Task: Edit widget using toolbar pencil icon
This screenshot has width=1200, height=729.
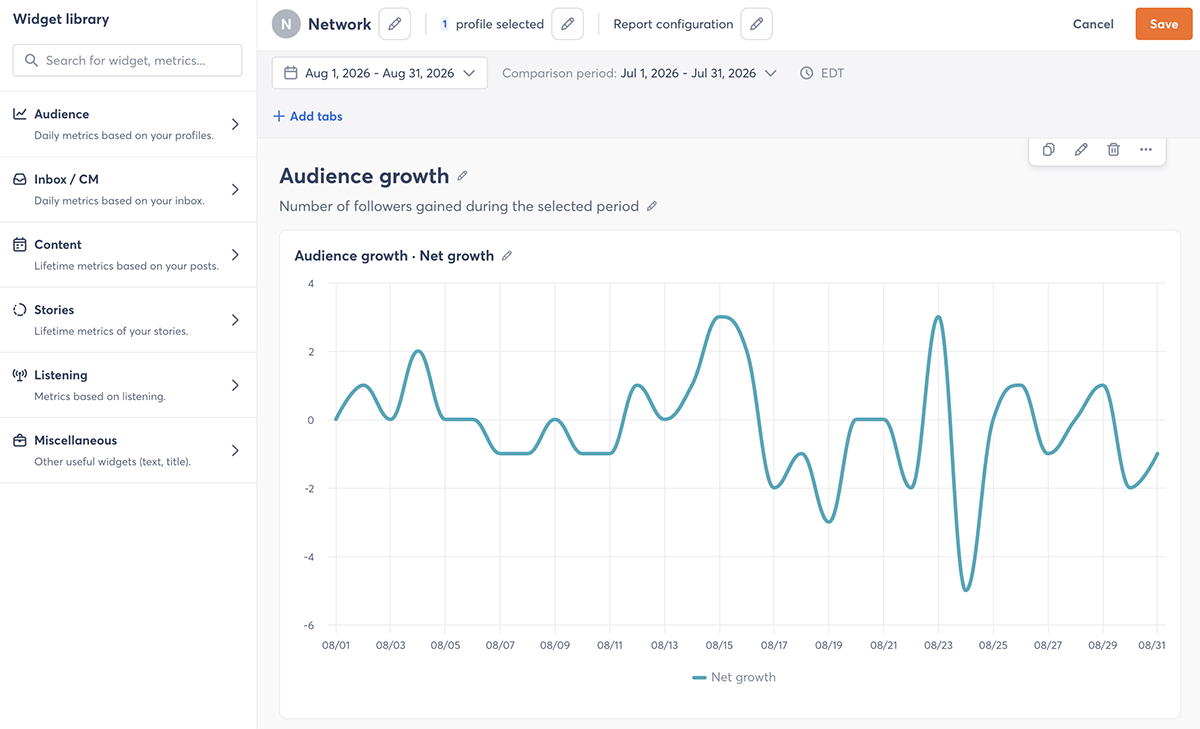Action: tap(1081, 150)
